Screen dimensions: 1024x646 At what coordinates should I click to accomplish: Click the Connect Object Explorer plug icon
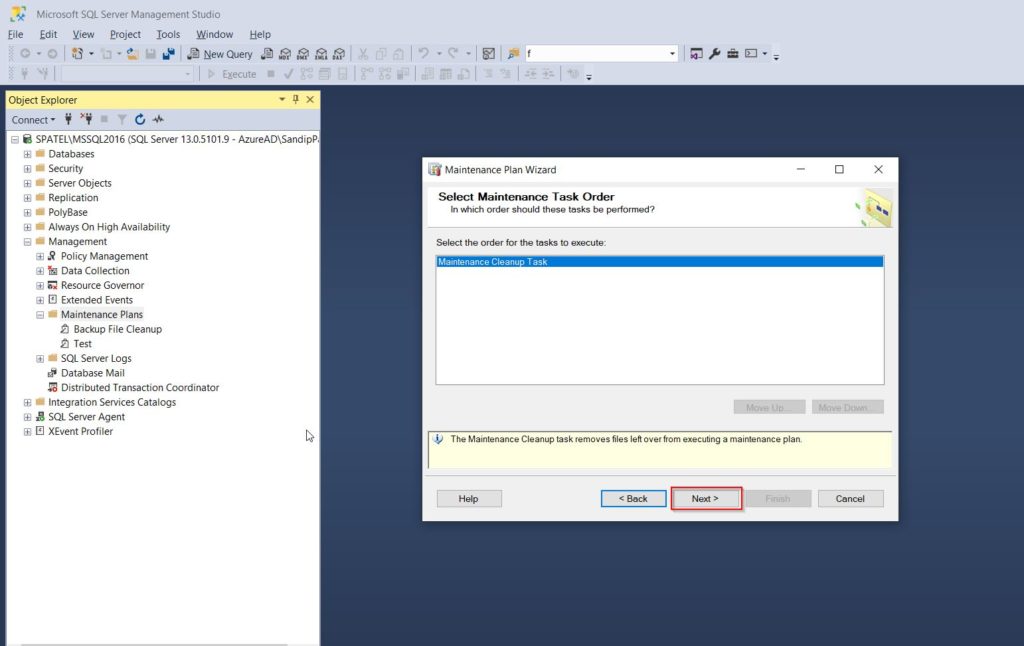pyautogui.click(x=69, y=120)
